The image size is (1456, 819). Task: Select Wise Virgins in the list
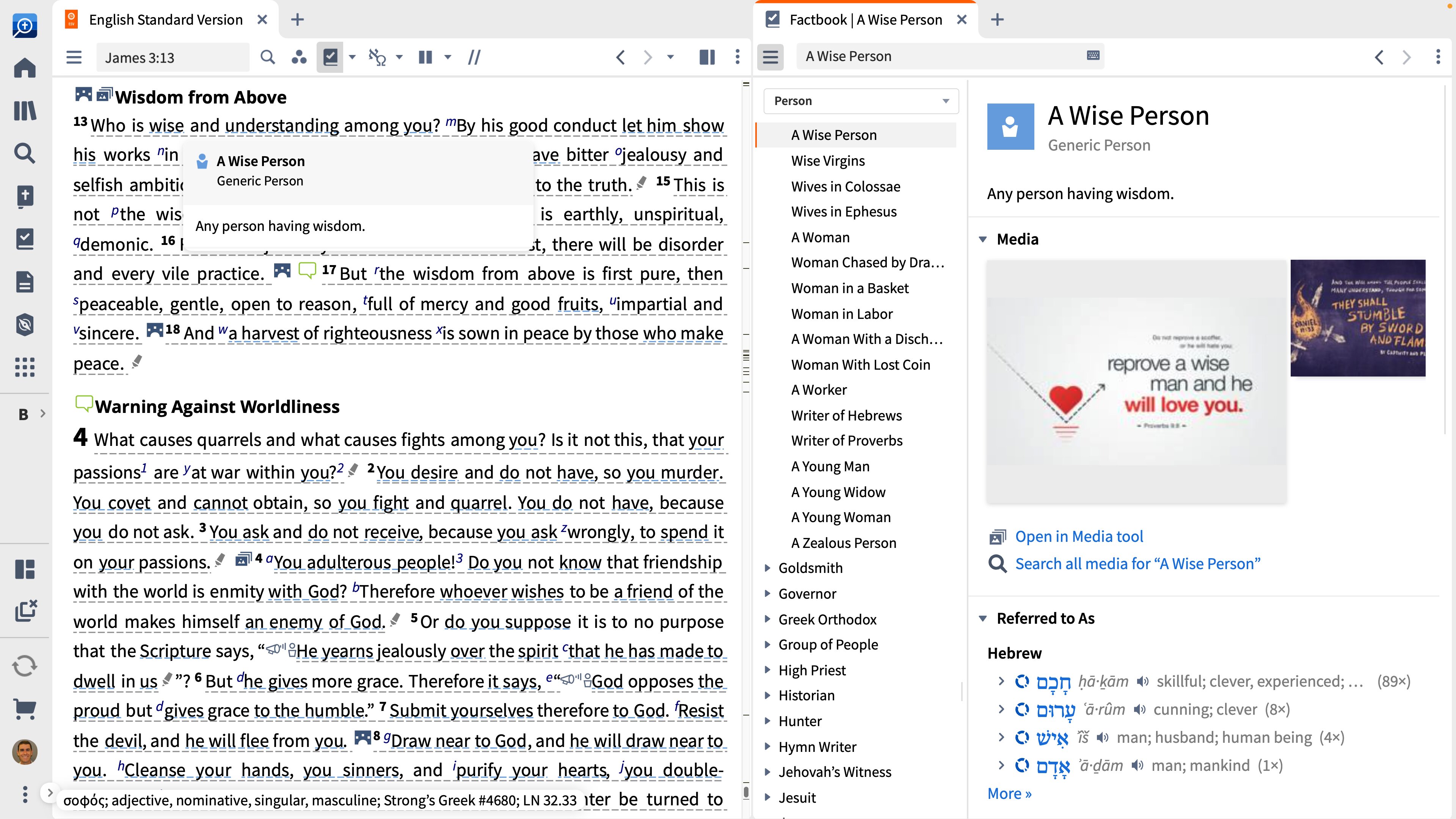pyautogui.click(x=828, y=161)
